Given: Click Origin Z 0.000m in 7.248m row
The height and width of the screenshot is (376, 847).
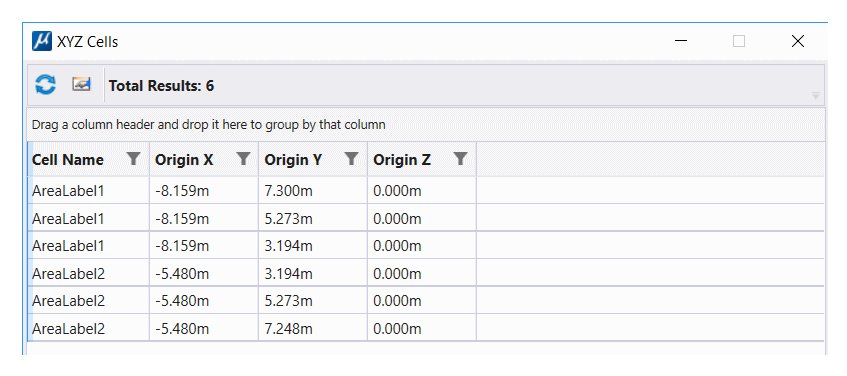Looking at the screenshot, I should point(422,328).
